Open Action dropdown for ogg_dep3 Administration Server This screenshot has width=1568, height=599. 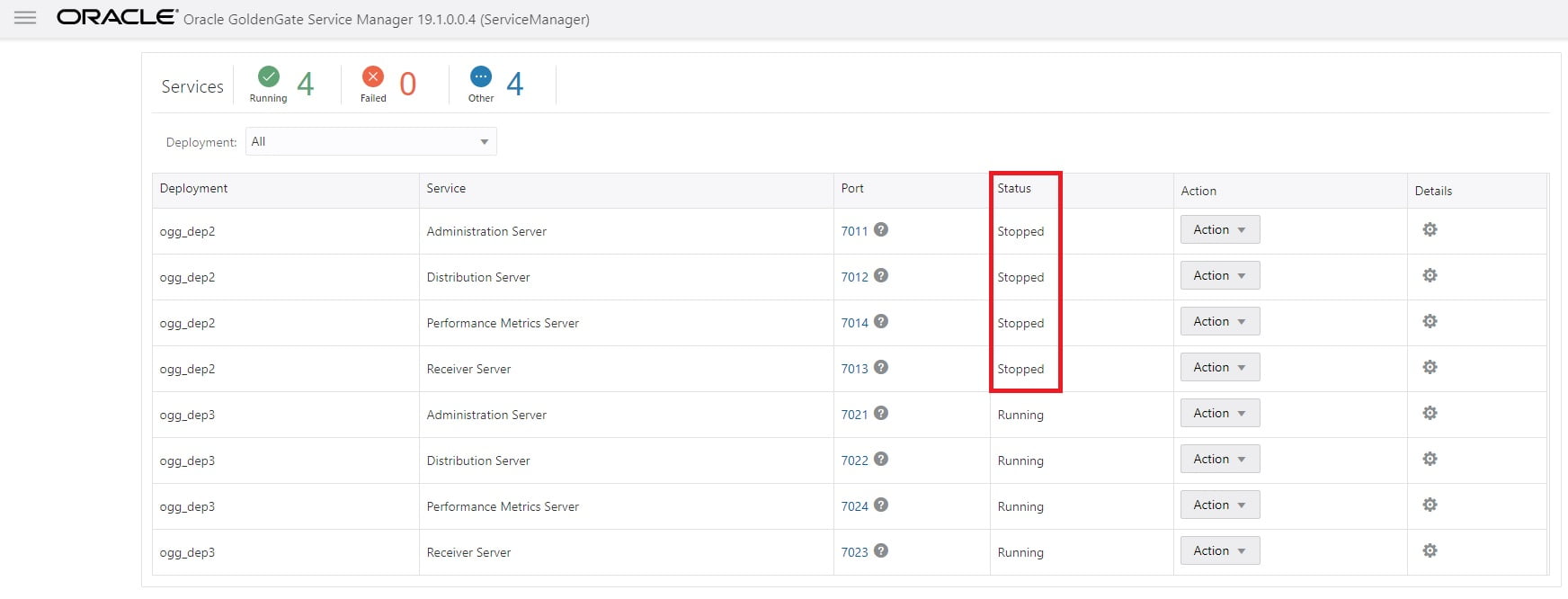click(x=1220, y=413)
